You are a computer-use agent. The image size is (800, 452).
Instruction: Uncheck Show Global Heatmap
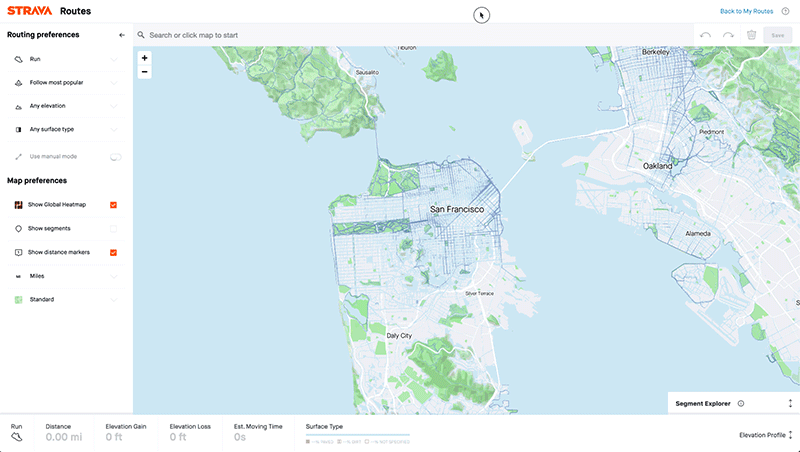point(113,205)
